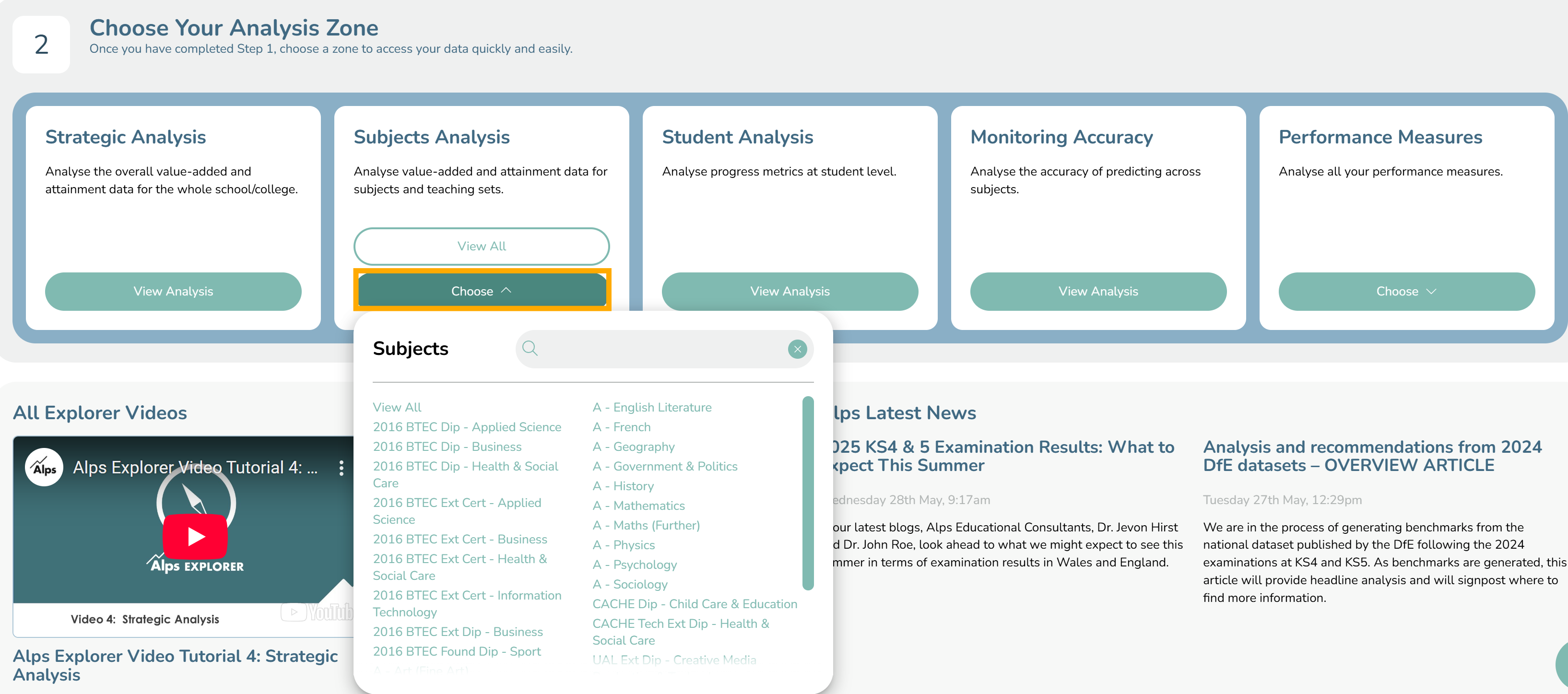Select A - Psychology subject
Screen dimensions: 1568x694
(634, 565)
